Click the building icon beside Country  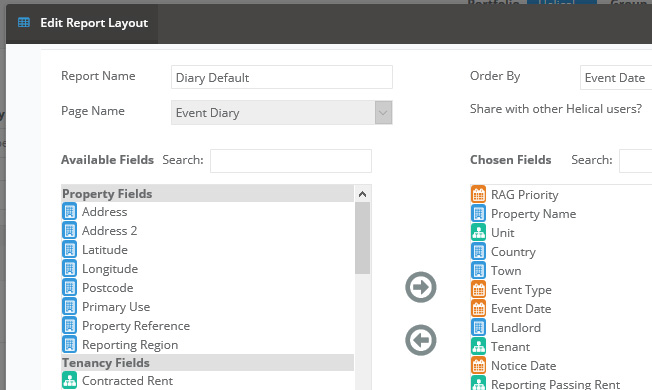point(479,252)
